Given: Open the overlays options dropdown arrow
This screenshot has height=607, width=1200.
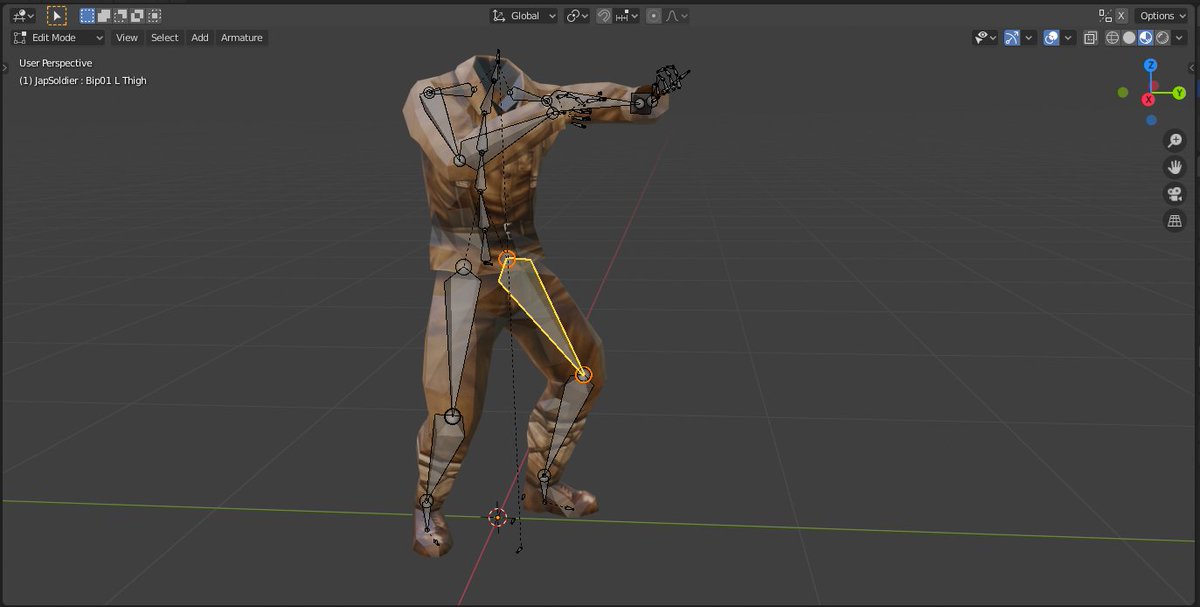Looking at the screenshot, I should 1068,38.
